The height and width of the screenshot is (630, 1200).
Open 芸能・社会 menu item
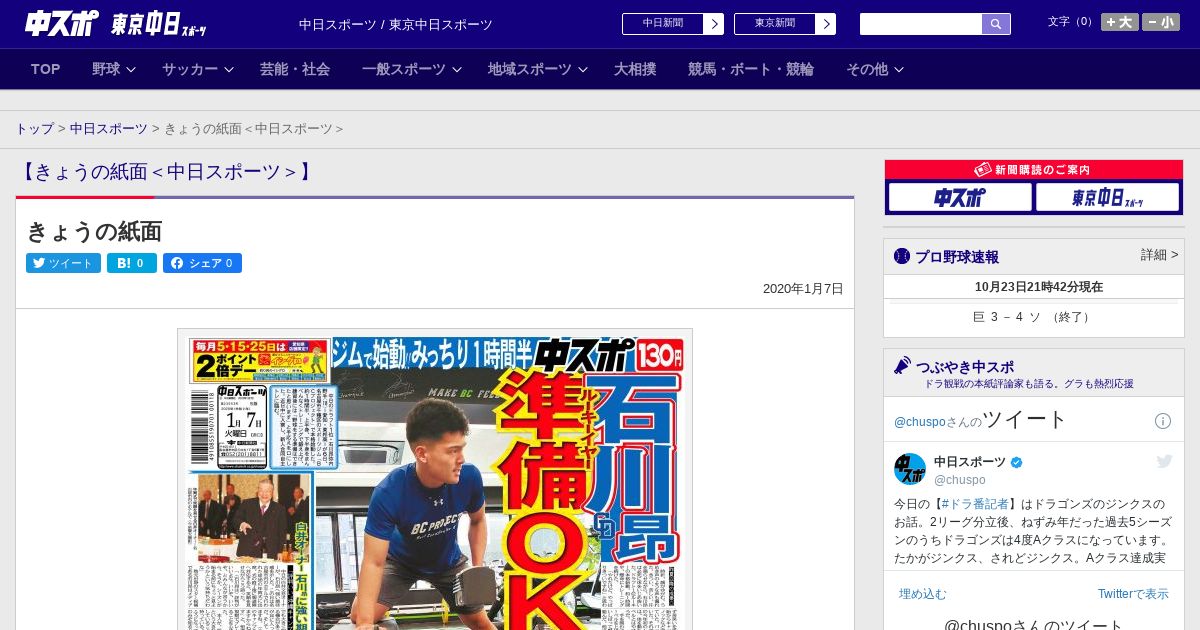pyautogui.click(x=295, y=69)
